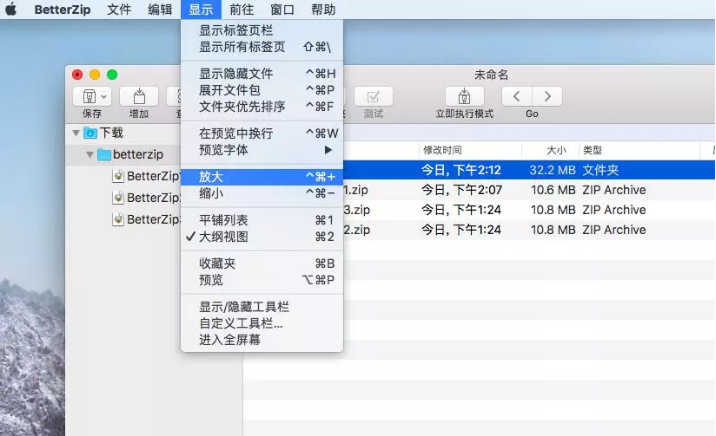This screenshot has height=436, width=716.
Task: Go forward with the right chevron
Action: pyautogui.click(x=547, y=96)
